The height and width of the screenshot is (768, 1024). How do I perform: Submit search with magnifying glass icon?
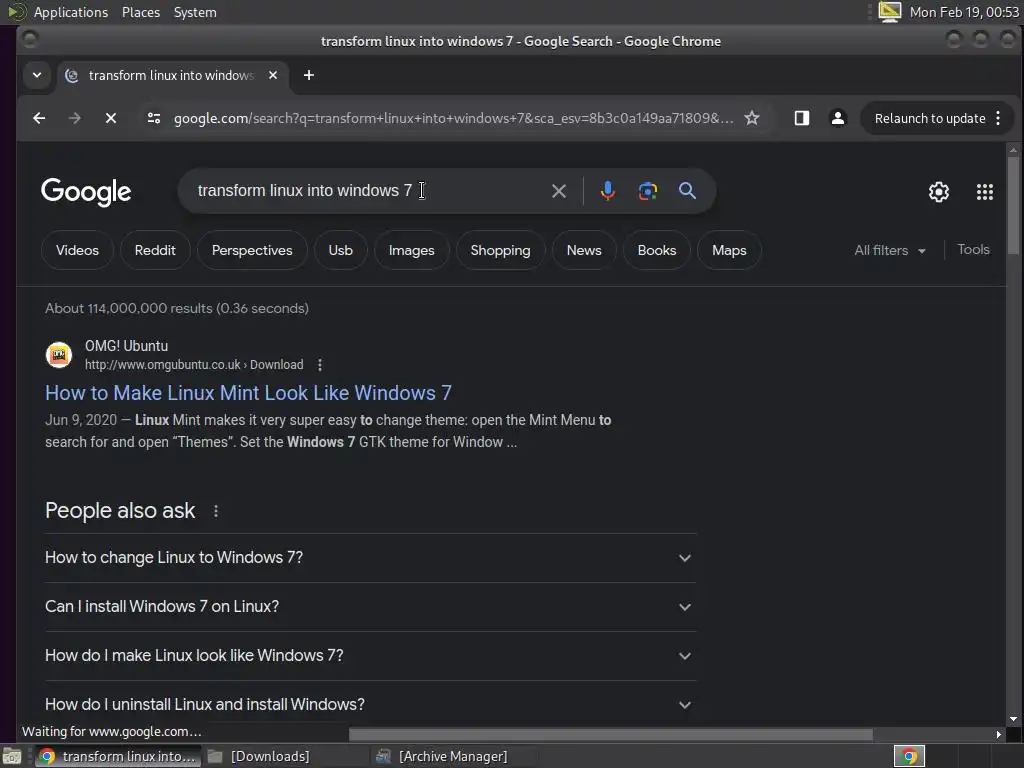tap(687, 191)
